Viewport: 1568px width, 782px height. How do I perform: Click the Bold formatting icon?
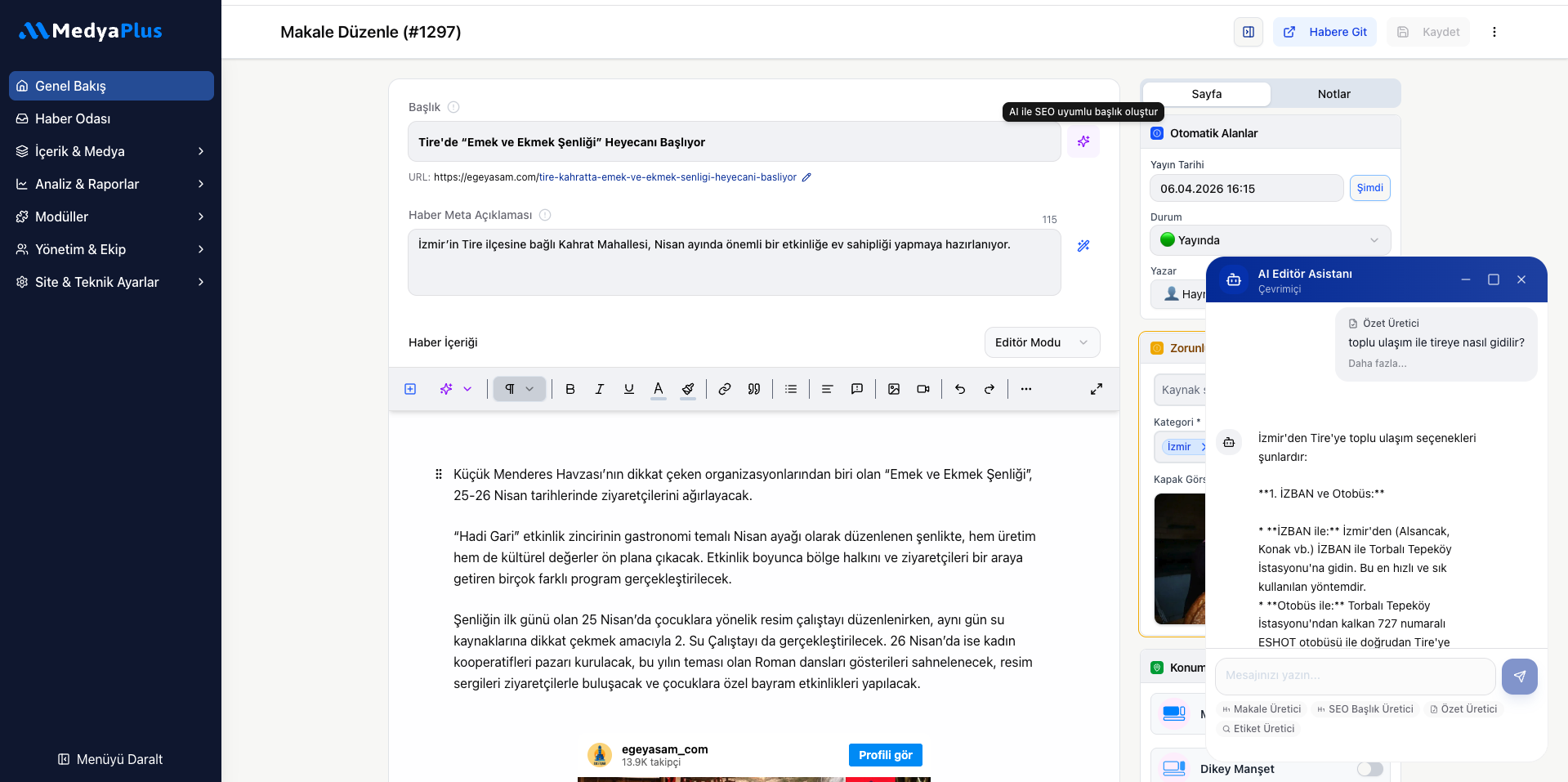tap(570, 389)
